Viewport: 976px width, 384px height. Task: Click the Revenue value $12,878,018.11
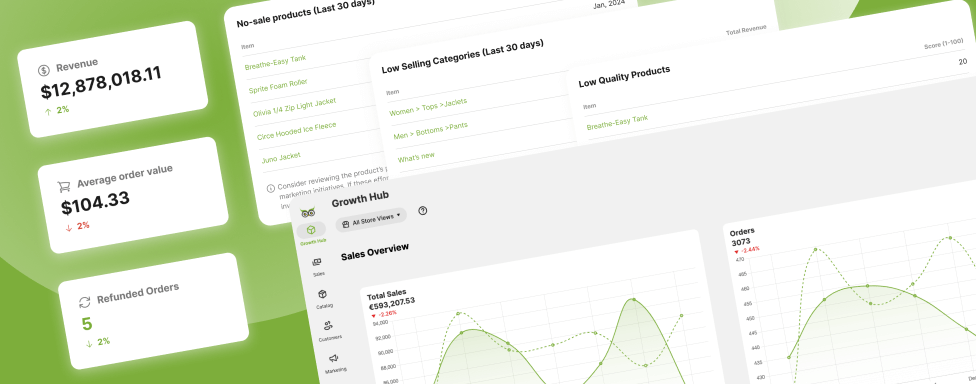click(101, 82)
